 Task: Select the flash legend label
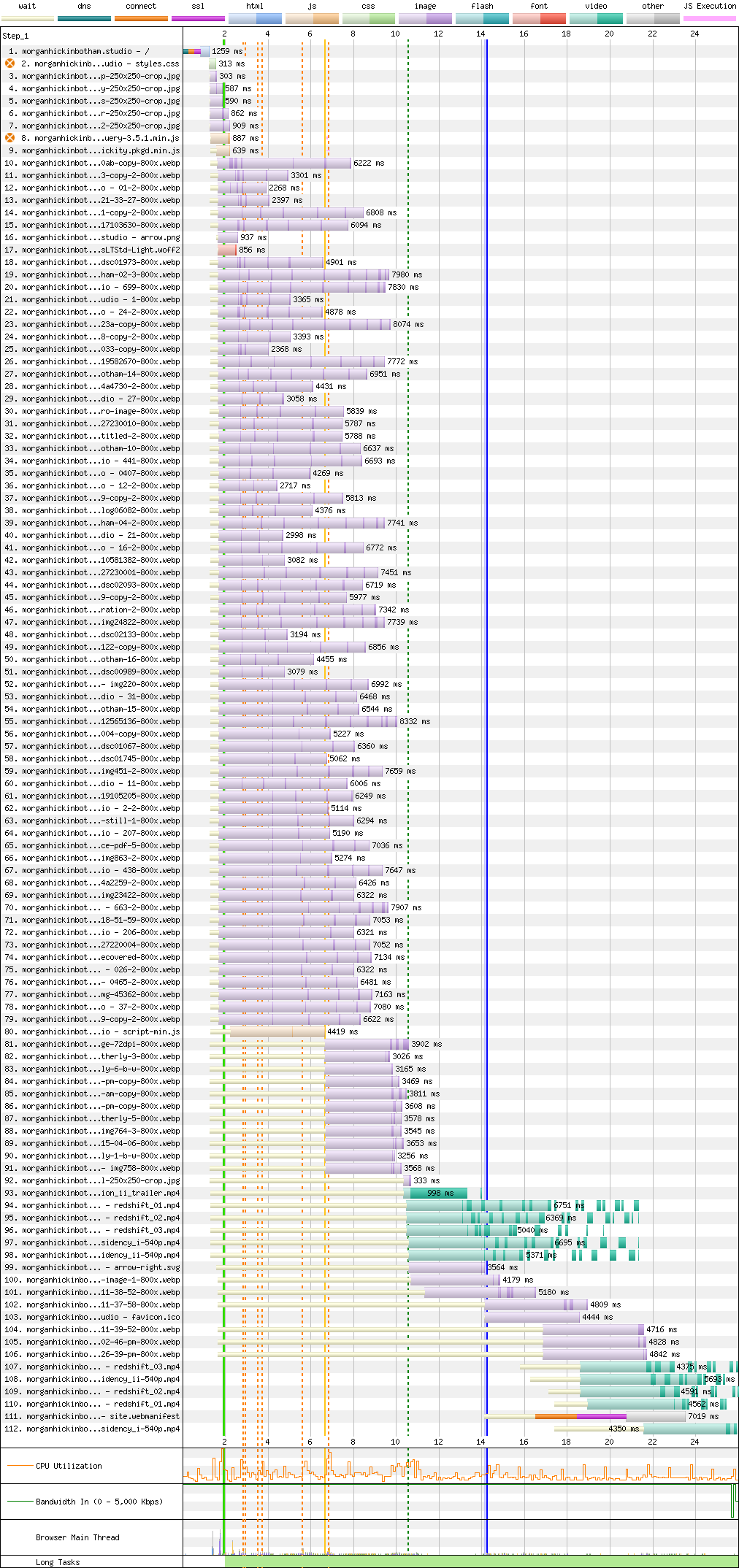482,6
